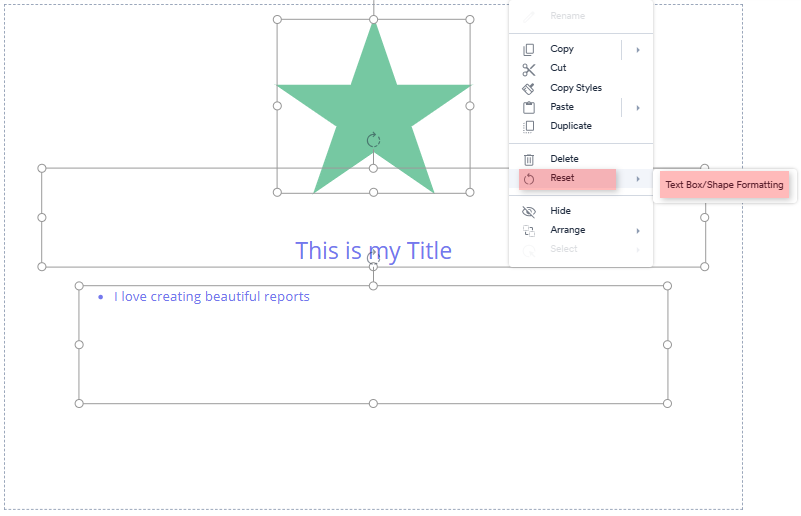Expand the Arrange submenu arrow

pyautogui.click(x=638, y=230)
